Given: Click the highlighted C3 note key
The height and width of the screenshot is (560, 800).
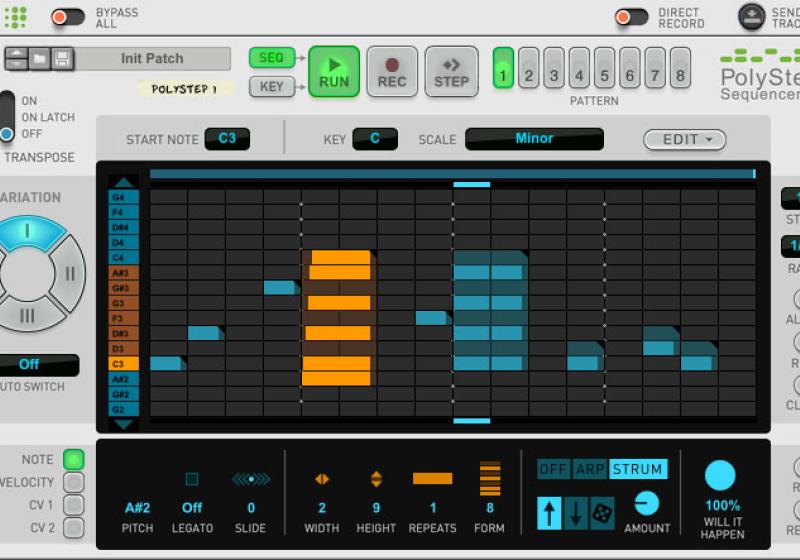Looking at the screenshot, I should point(123,364).
